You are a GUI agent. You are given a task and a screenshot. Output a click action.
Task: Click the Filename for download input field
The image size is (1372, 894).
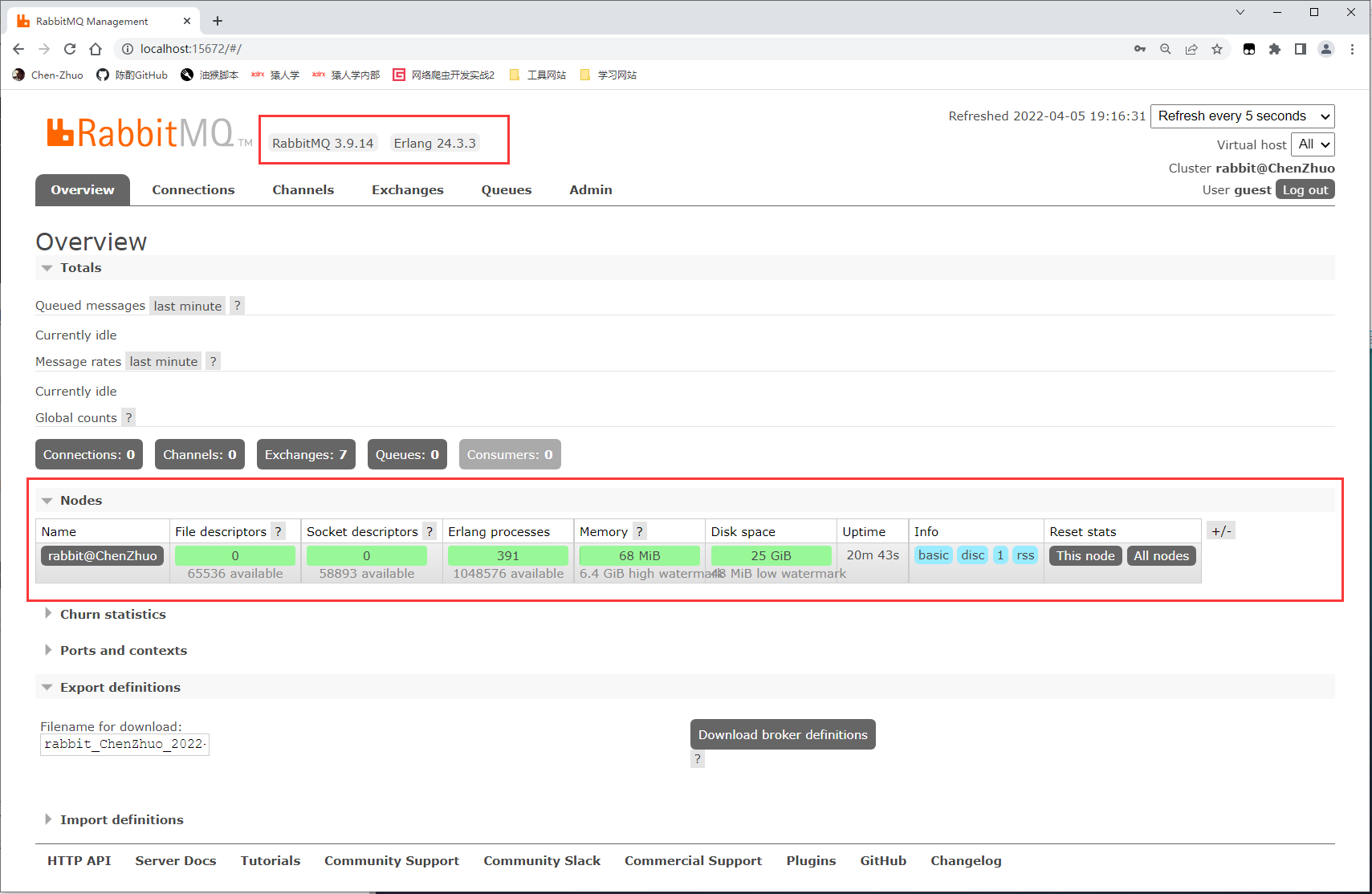(x=124, y=744)
